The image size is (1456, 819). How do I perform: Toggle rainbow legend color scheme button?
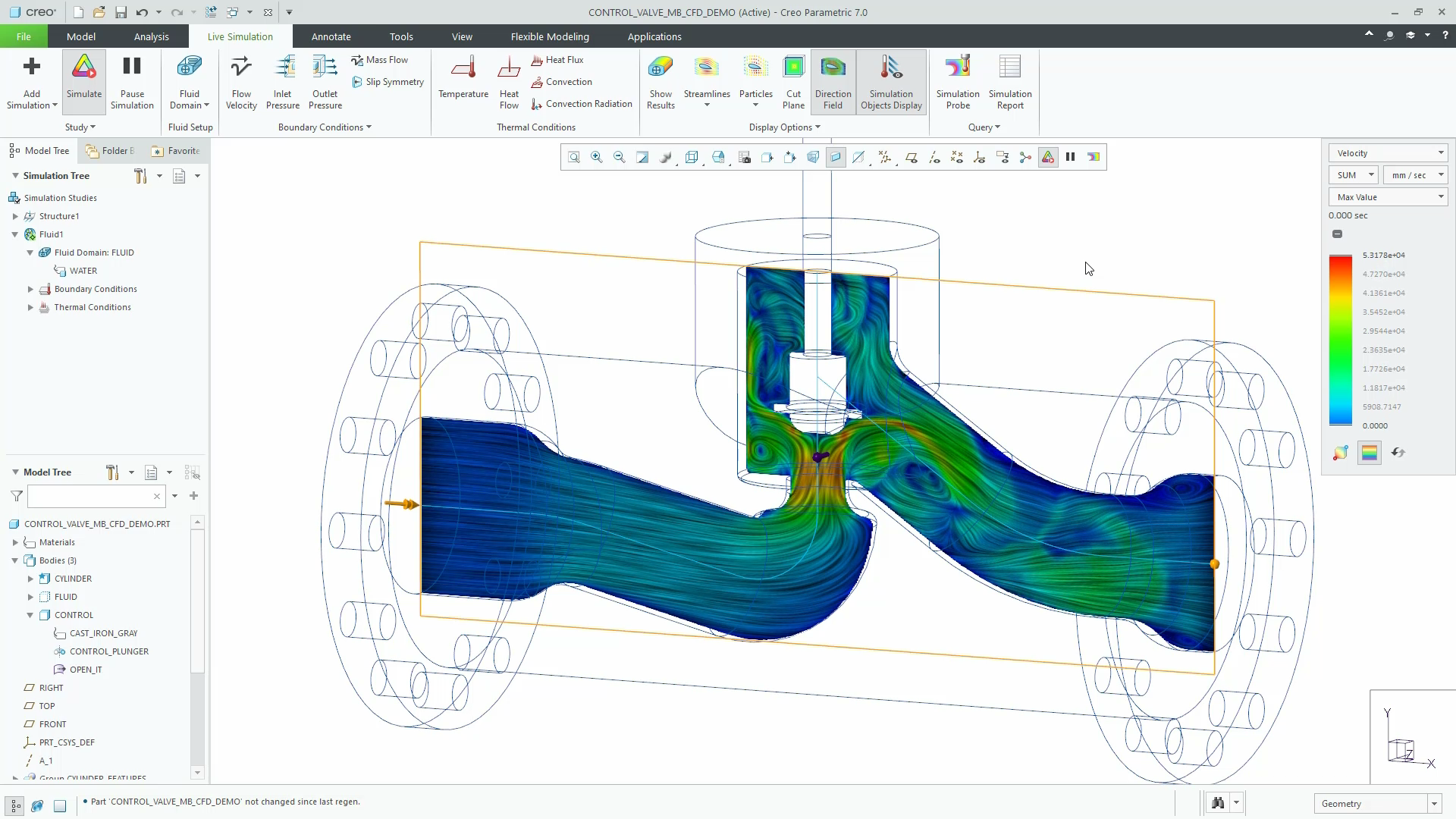[x=1370, y=453]
